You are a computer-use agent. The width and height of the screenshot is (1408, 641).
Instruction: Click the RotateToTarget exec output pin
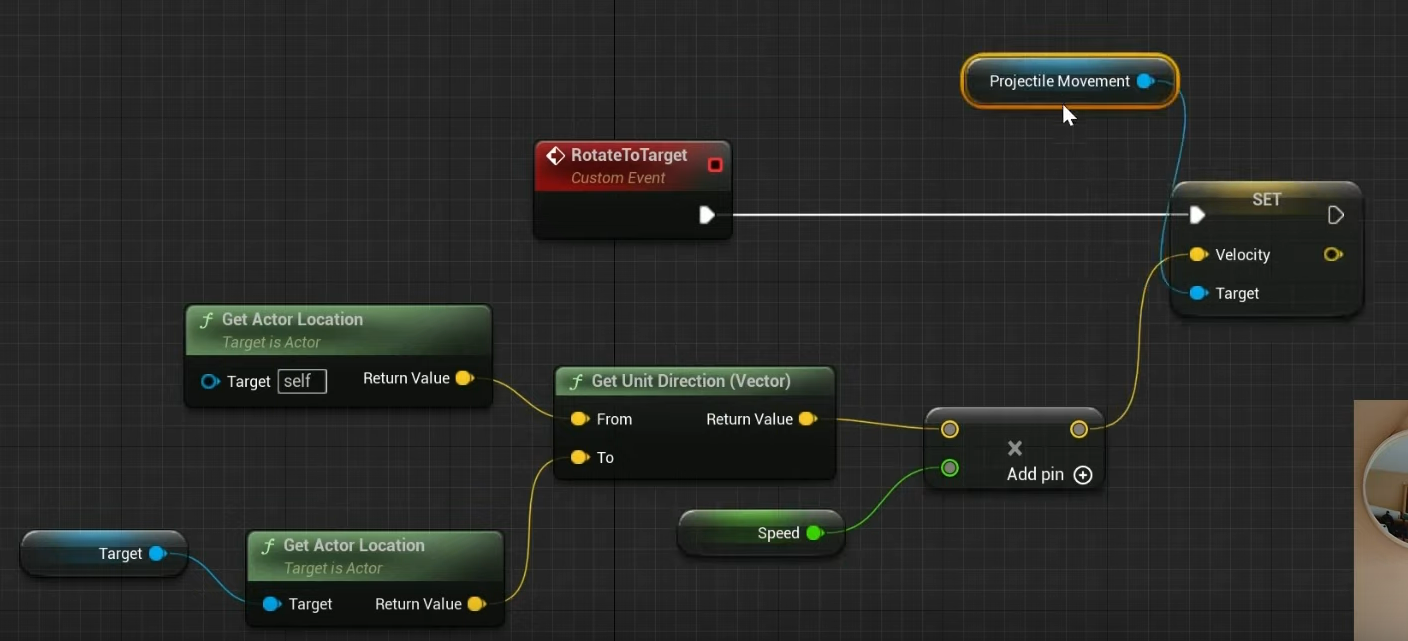click(707, 215)
